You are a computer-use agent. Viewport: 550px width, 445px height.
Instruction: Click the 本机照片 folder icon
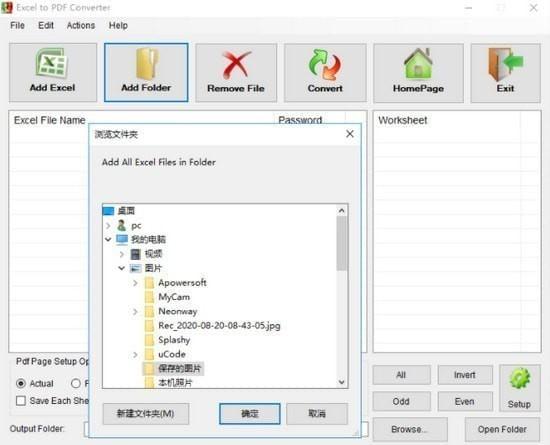(x=149, y=382)
